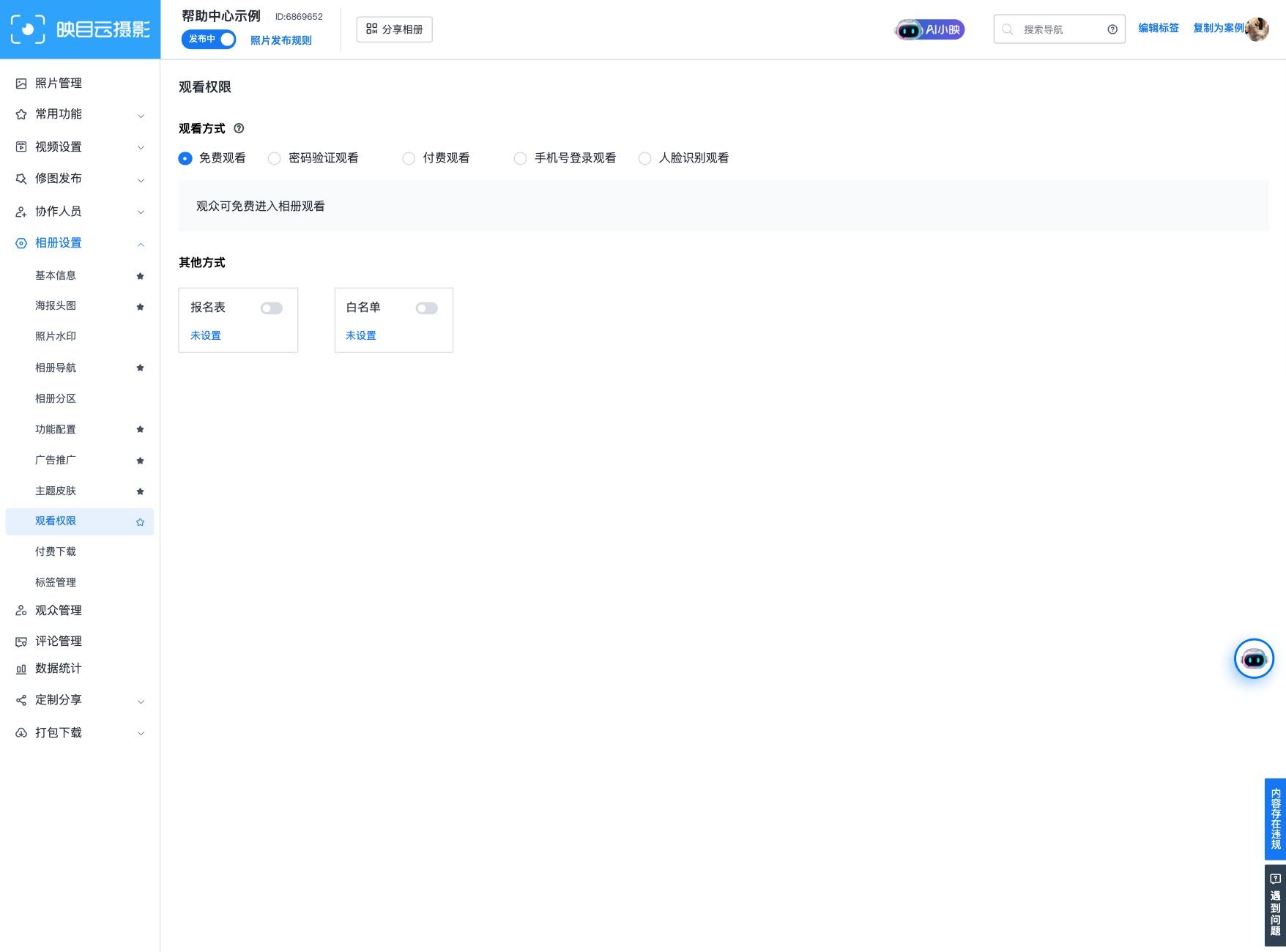Click the search magnifier icon
The image size is (1286, 952).
(x=1008, y=29)
